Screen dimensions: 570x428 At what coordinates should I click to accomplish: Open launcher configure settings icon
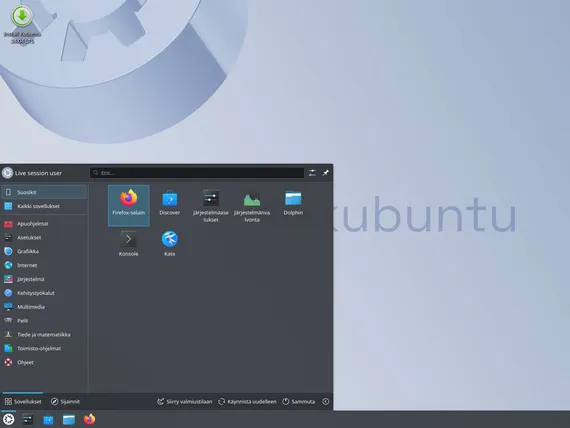pyautogui.click(x=312, y=173)
